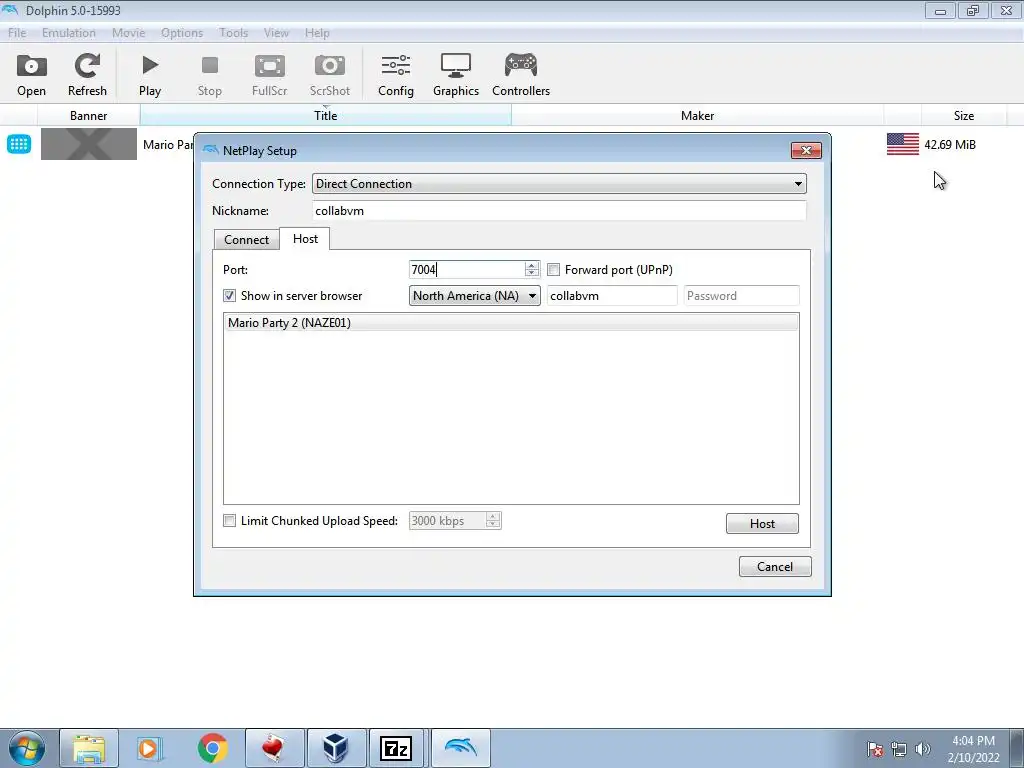Click the Cancel button
The image size is (1024, 768).
point(775,567)
